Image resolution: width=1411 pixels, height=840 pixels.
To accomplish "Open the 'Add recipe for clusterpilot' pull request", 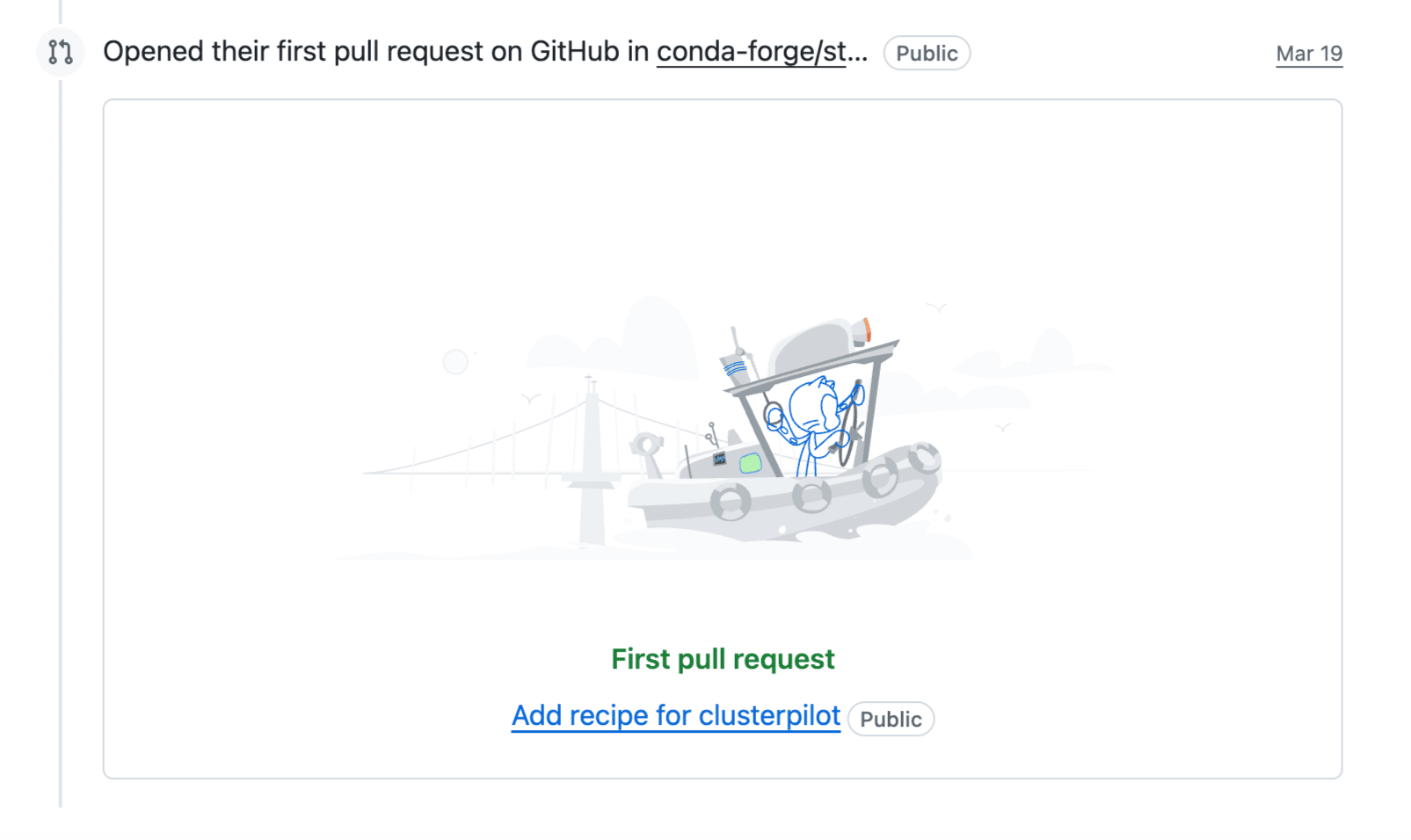I will coord(675,716).
